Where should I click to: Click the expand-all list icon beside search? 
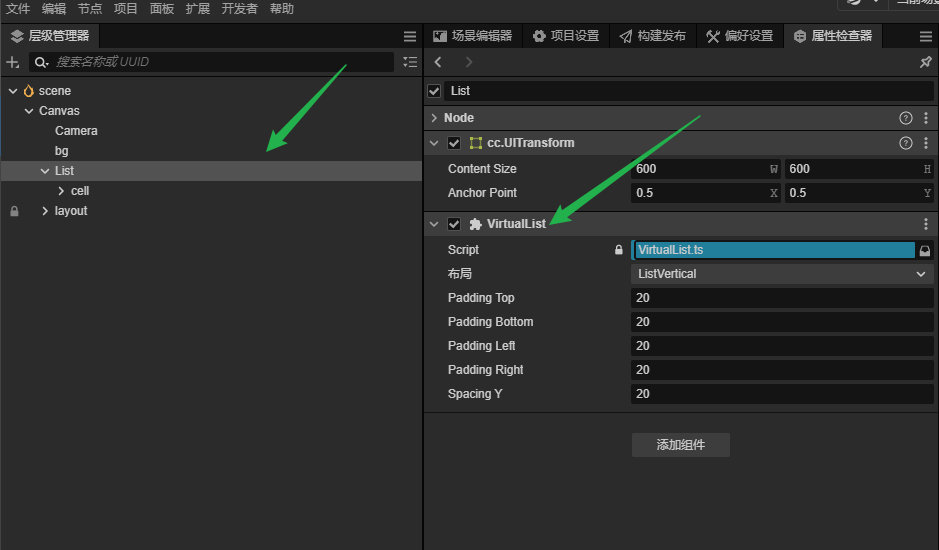(x=410, y=62)
